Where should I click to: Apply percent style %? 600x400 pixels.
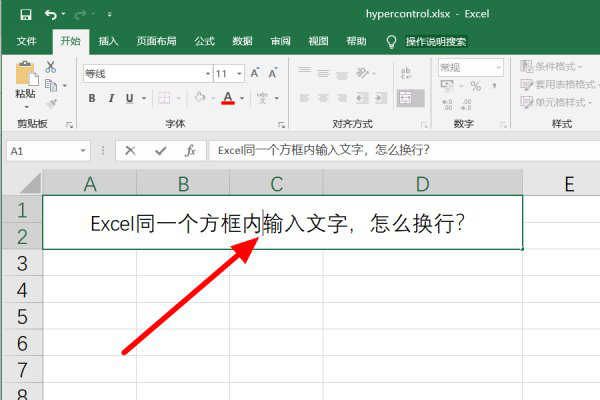point(476,86)
